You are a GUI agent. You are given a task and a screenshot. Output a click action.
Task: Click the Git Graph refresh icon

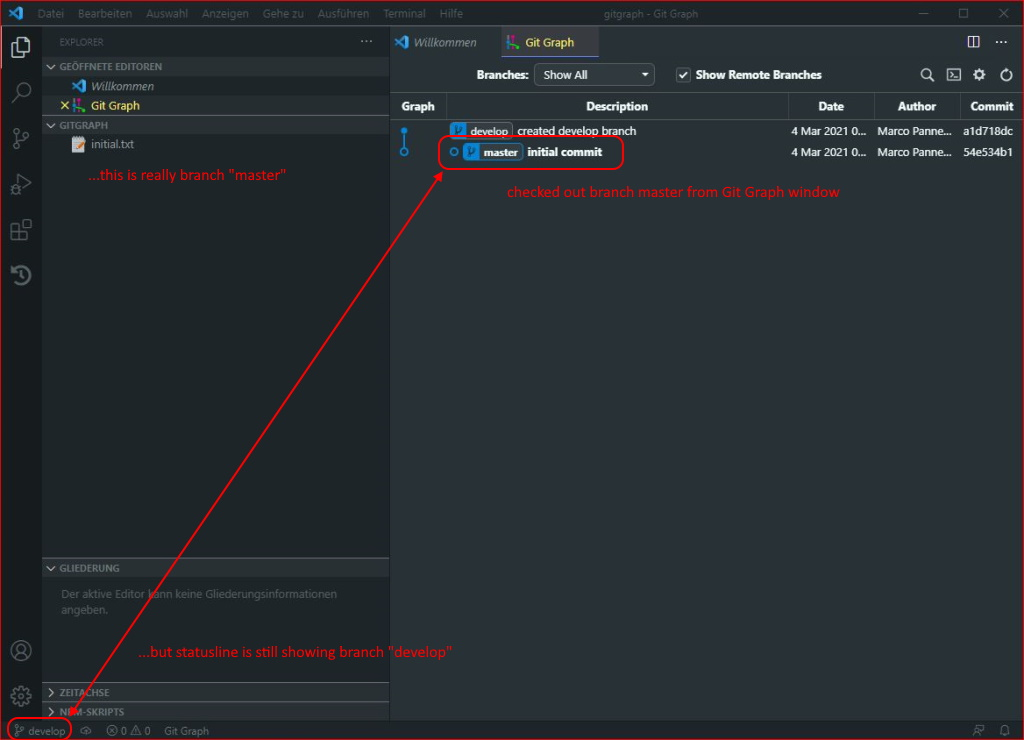pos(1006,74)
